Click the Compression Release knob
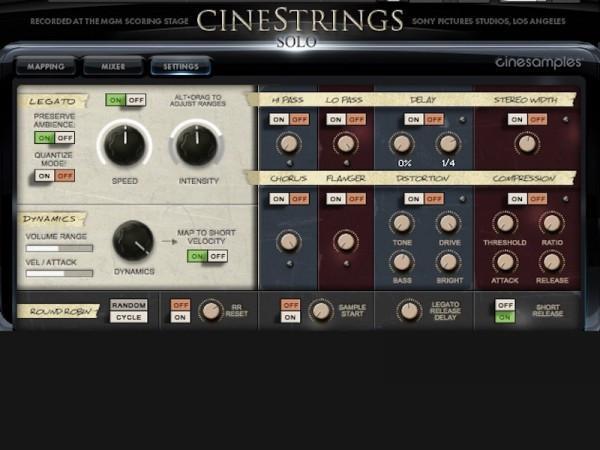The height and width of the screenshot is (450, 600). tap(551, 262)
